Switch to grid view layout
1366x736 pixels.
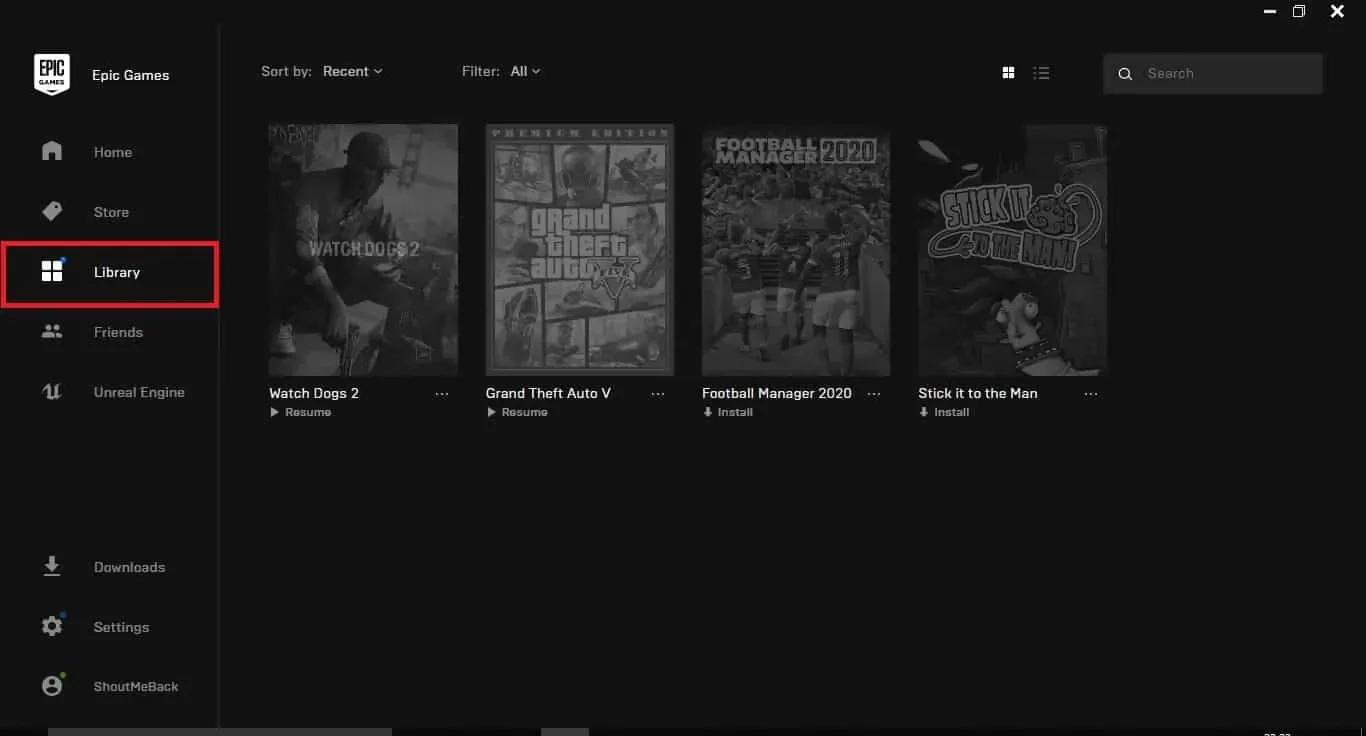click(1008, 73)
